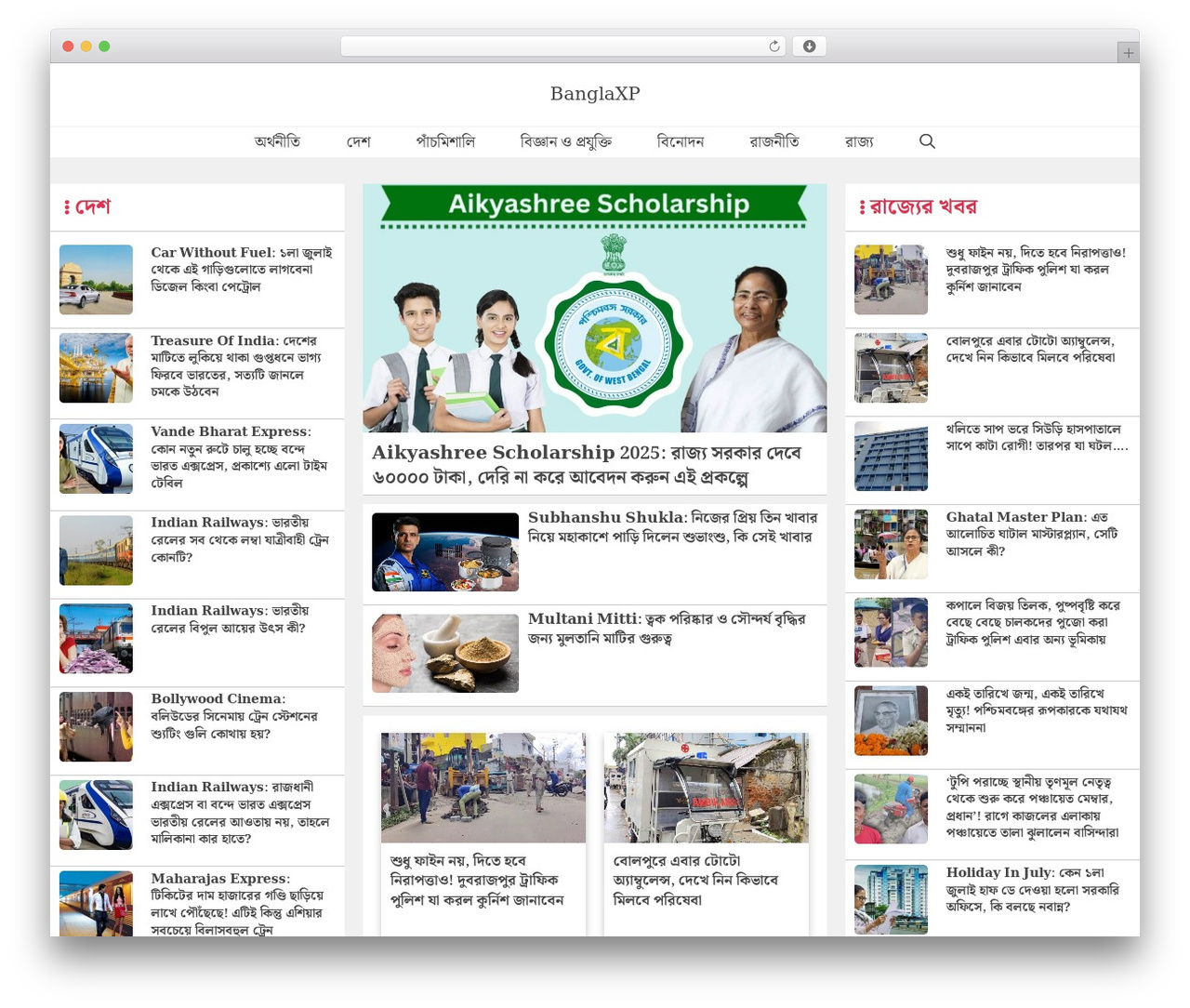Open bottom card headline শুধু ফাইন নয়, দিতে হবে নিরাপত্তা
1190x1008 pixels.
(477, 881)
